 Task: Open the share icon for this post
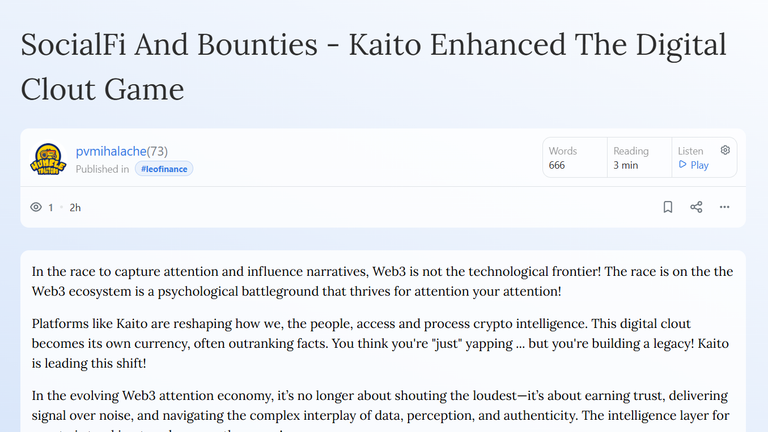[x=696, y=207]
